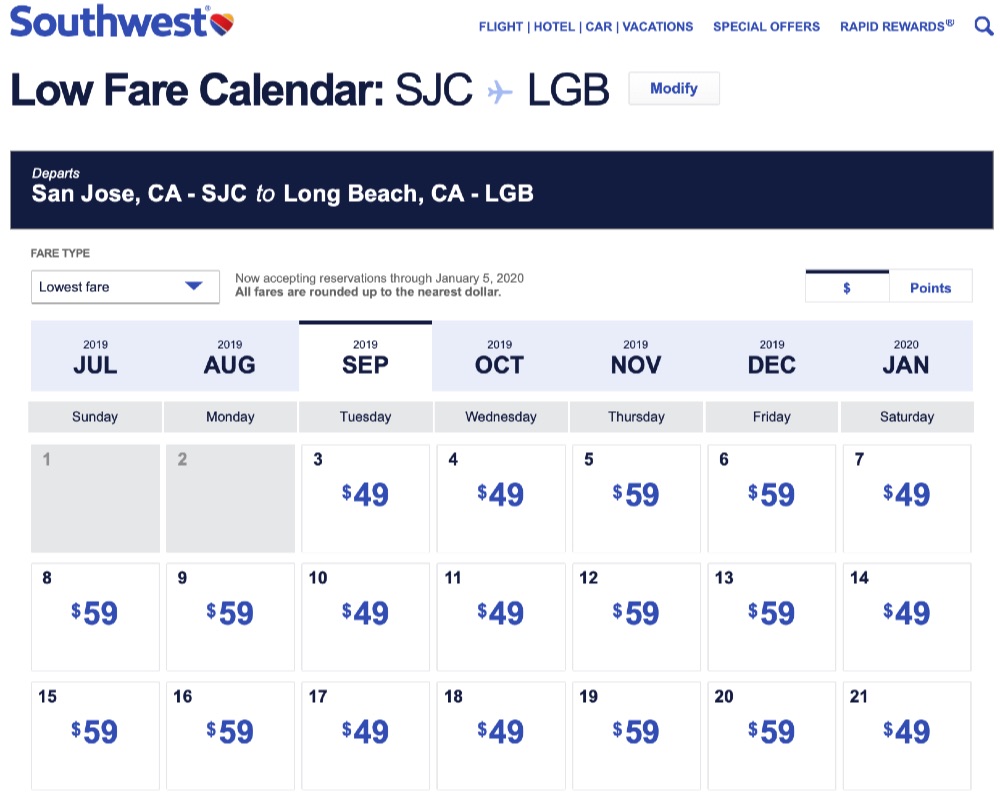Choose the $59 fare on September 12
The height and width of the screenshot is (797, 1000).
(636, 614)
